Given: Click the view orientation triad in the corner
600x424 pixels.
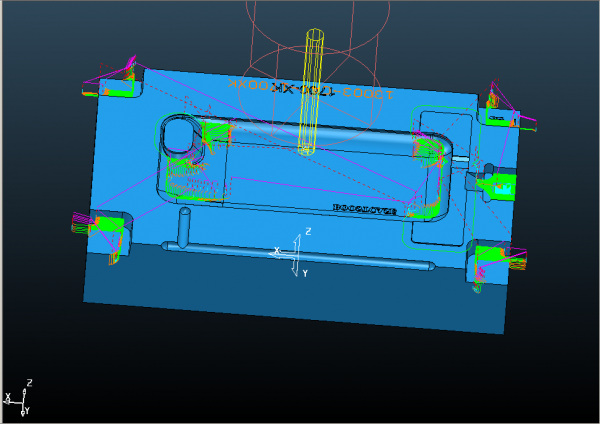Looking at the screenshot, I should [x=17, y=398].
